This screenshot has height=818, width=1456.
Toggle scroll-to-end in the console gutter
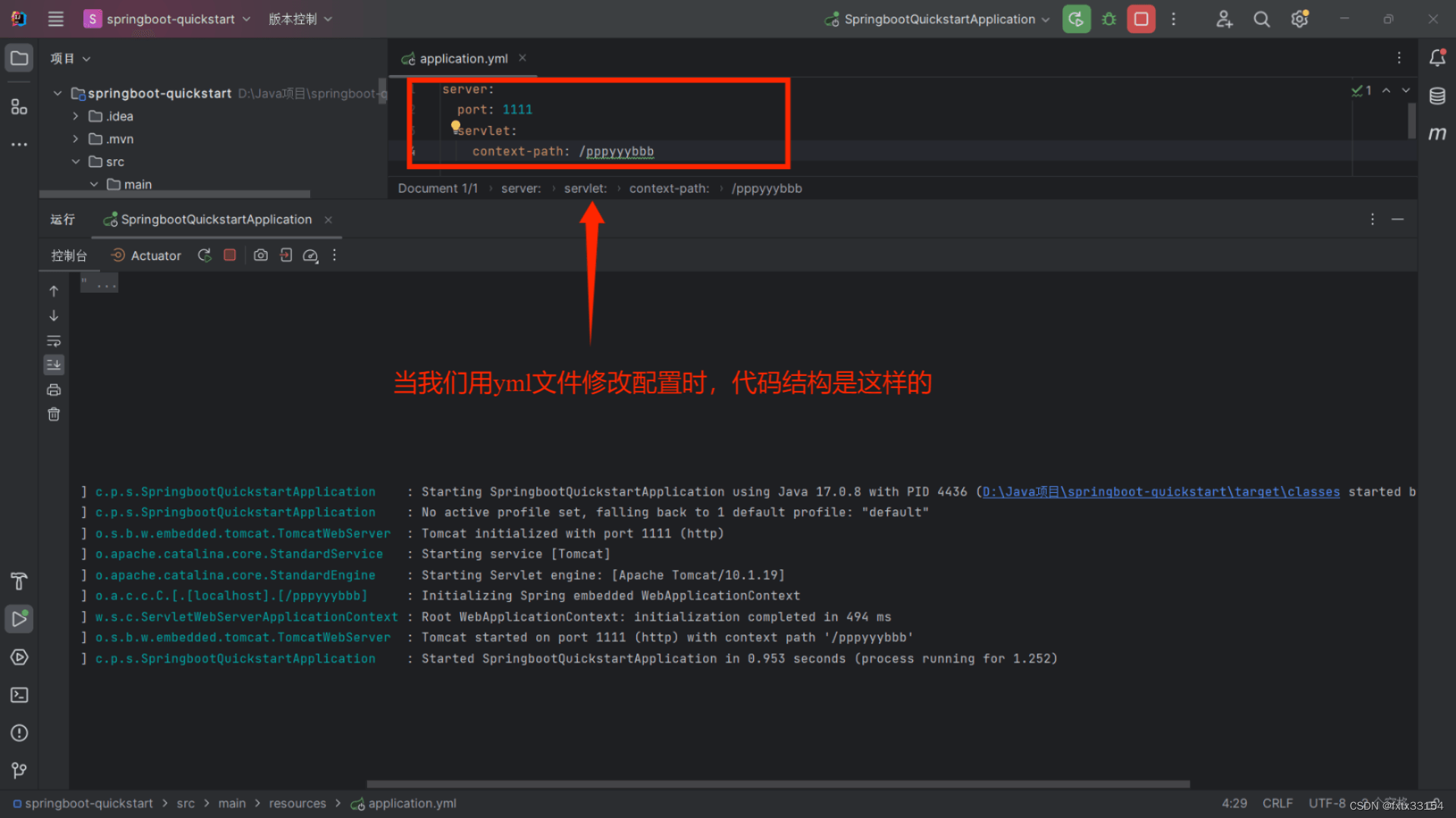pos(54,365)
